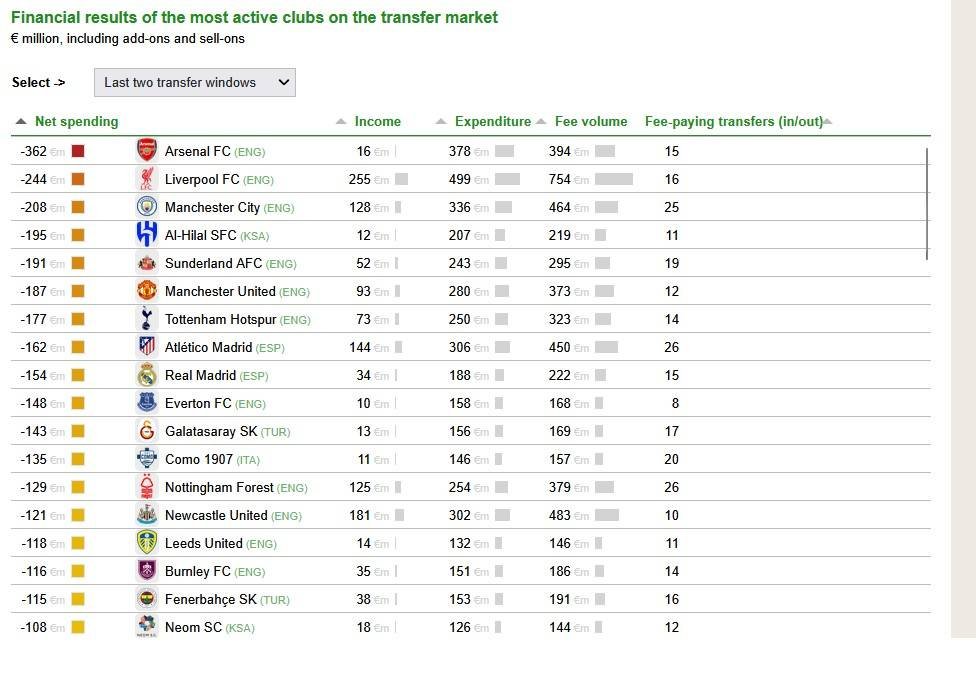
Task: Open the transfer windows selection dropdown
Action: click(195, 83)
